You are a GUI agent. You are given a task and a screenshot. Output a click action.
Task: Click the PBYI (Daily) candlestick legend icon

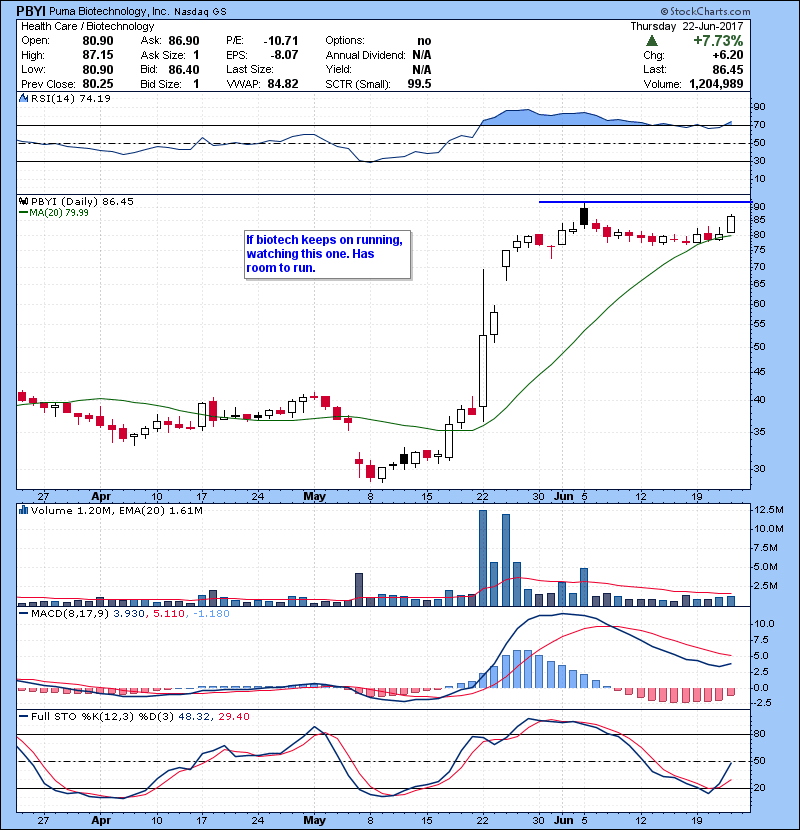24,202
